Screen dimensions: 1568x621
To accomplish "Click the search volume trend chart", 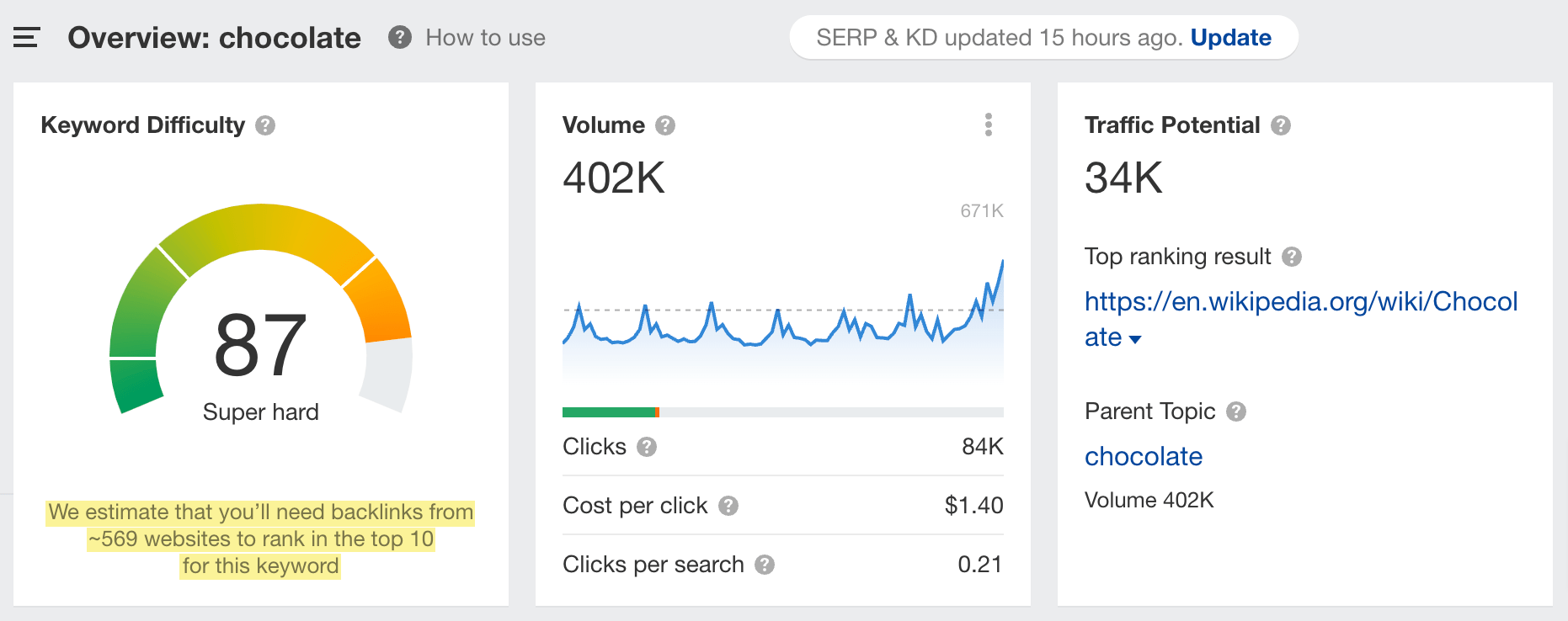I will point(782,328).
